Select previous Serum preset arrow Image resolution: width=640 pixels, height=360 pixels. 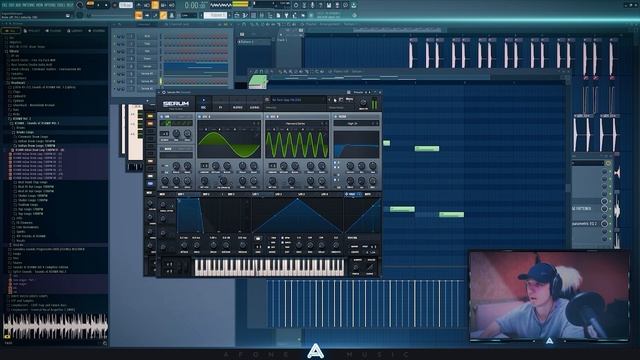pos(329,100)
